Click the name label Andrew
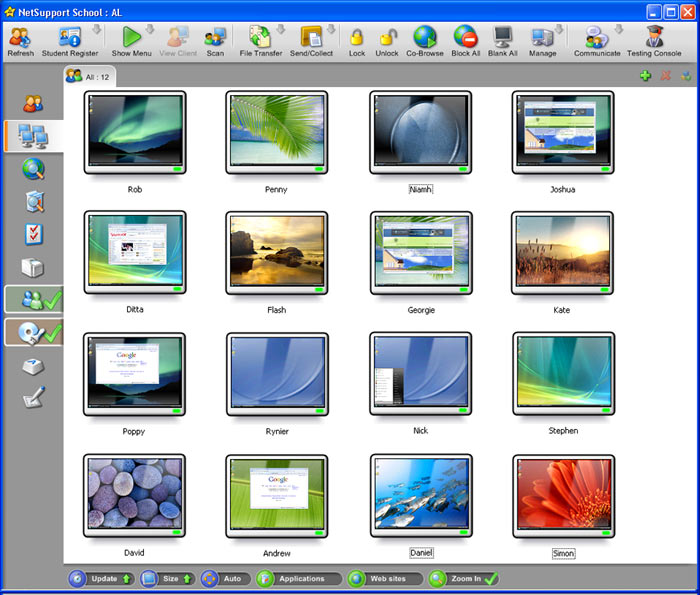This screenshot has width=700, height=595. tap(276, 553)
